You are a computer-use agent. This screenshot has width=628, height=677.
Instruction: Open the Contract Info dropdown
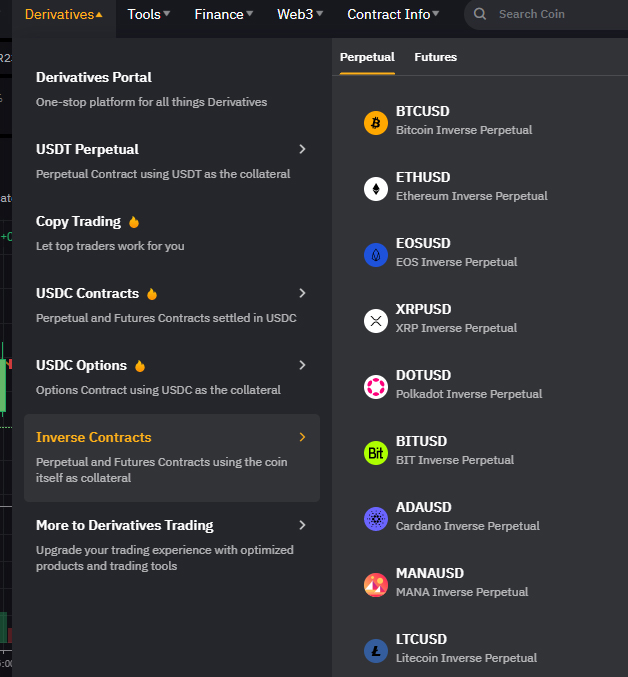pos(393,14)
